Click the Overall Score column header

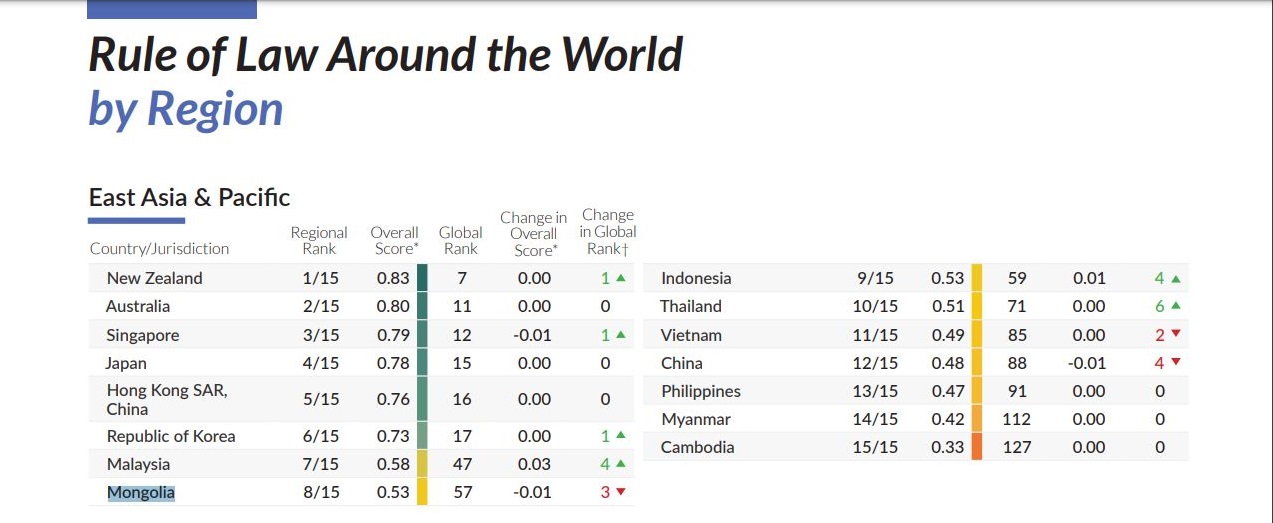pos(394,240)
